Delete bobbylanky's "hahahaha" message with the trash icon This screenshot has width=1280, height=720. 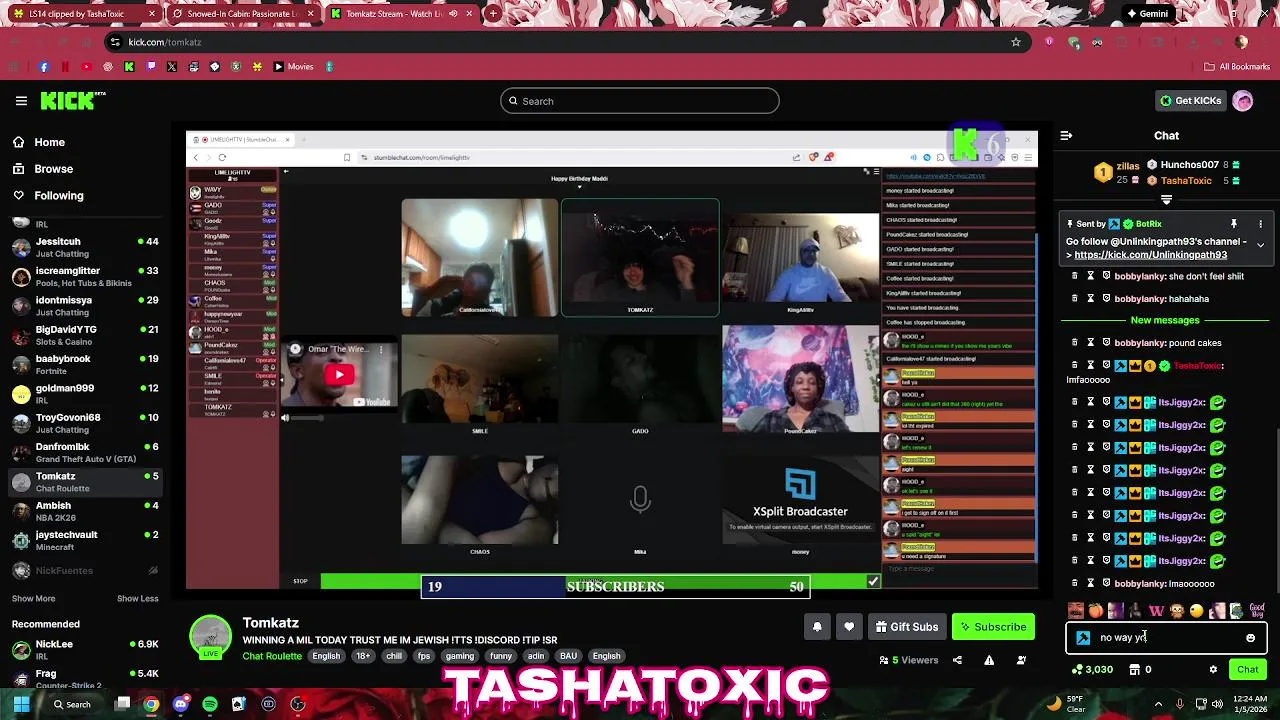click(x=1075, y=298)
